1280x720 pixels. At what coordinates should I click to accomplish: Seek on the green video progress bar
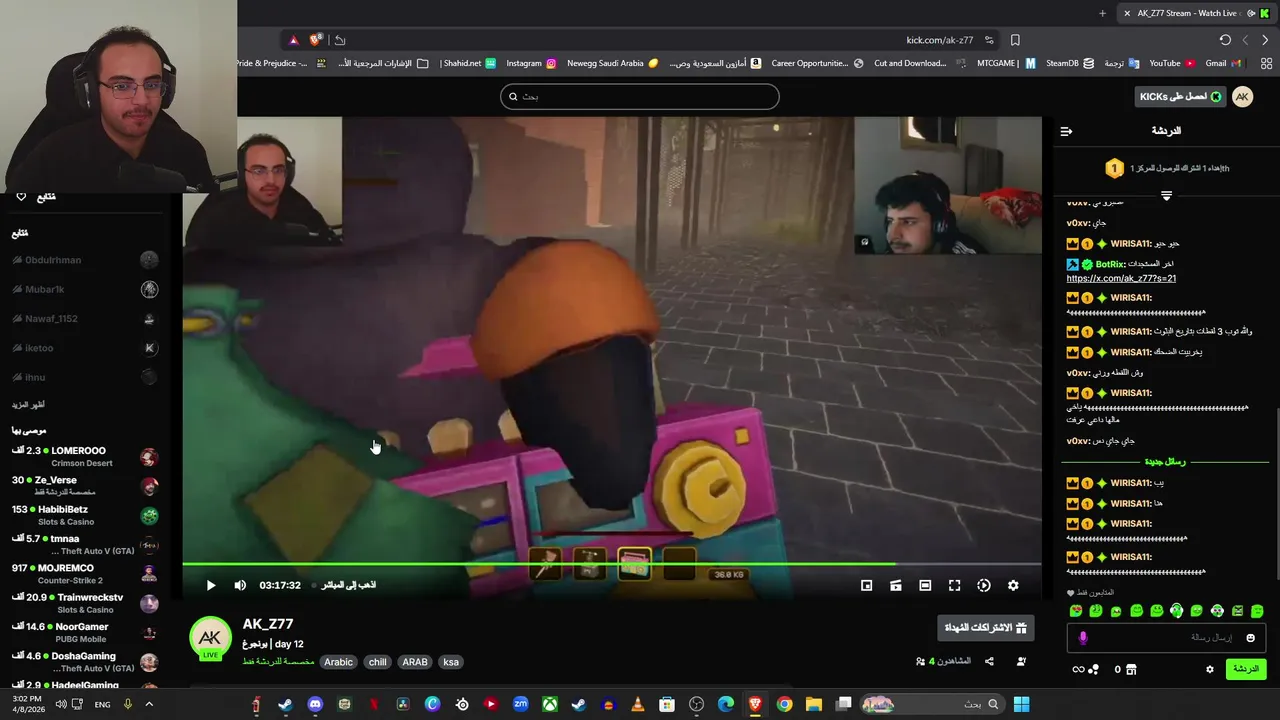pyautogui.click(x=611, y=565)
